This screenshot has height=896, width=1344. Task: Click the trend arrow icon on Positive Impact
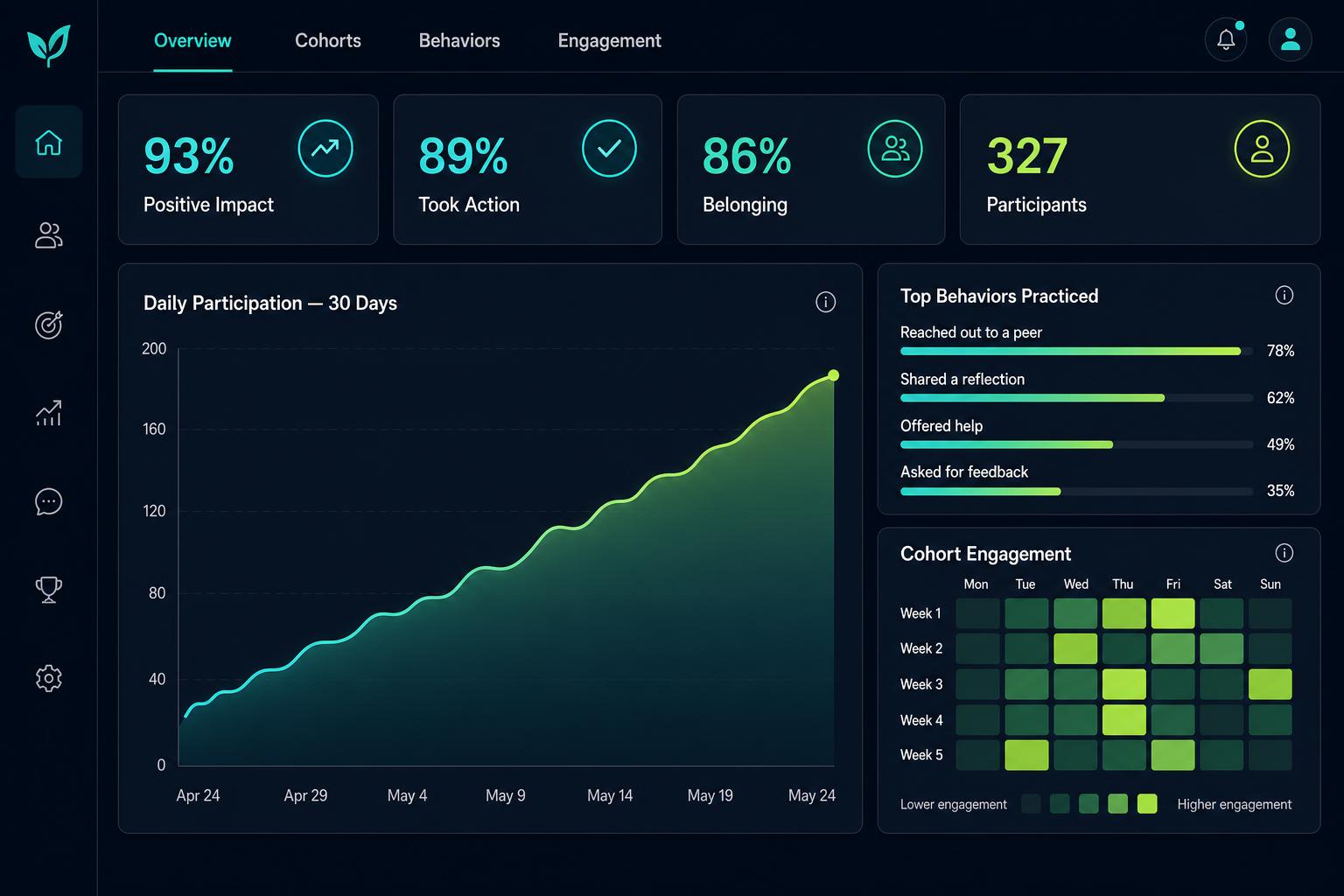[325, 149]
